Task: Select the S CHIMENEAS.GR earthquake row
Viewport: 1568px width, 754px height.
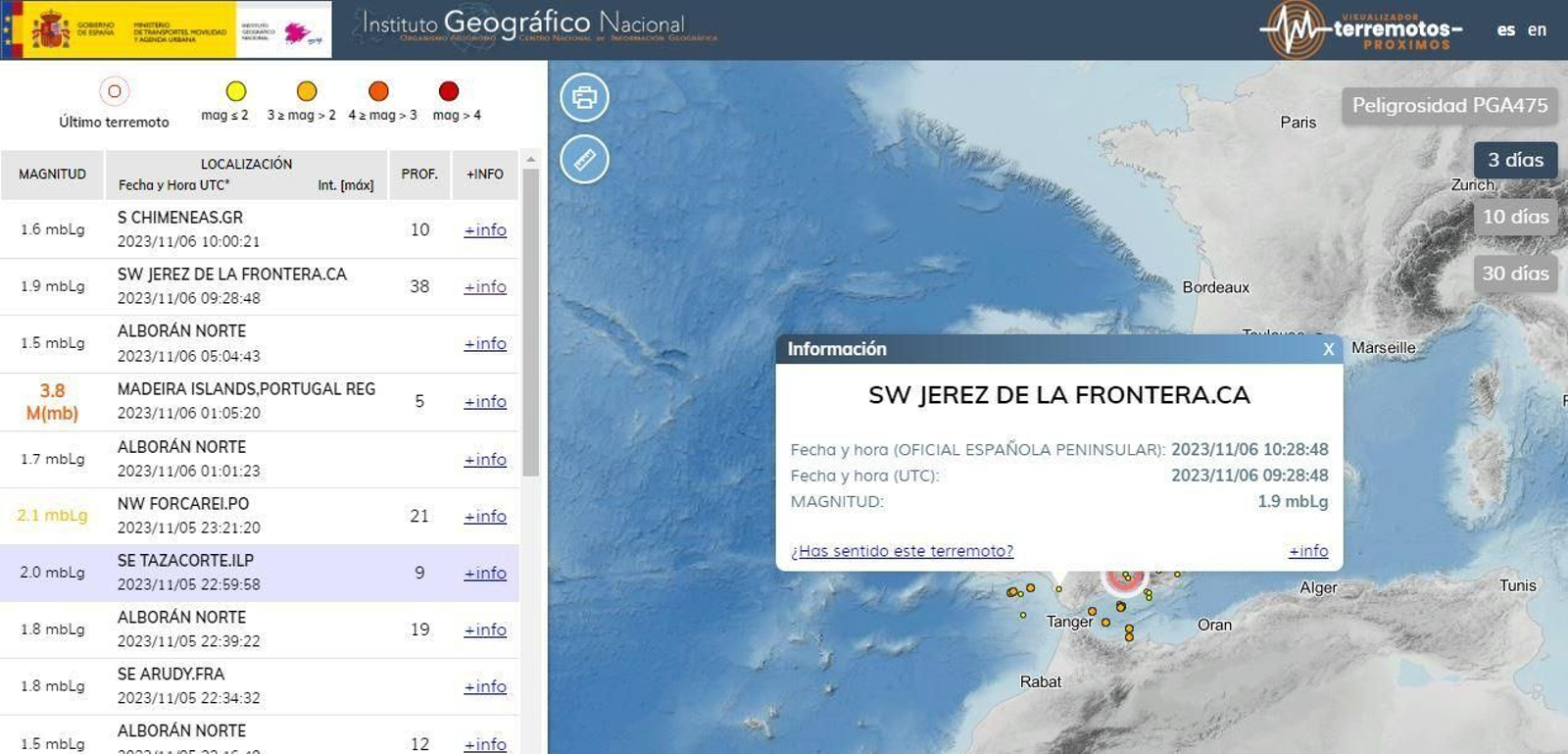Action: click(260, 229)
